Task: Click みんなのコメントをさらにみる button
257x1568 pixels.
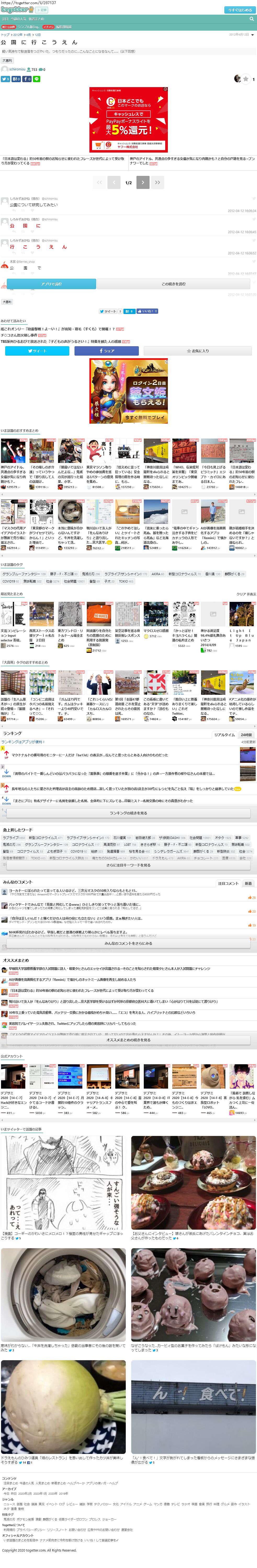Action: coord(128,943)
